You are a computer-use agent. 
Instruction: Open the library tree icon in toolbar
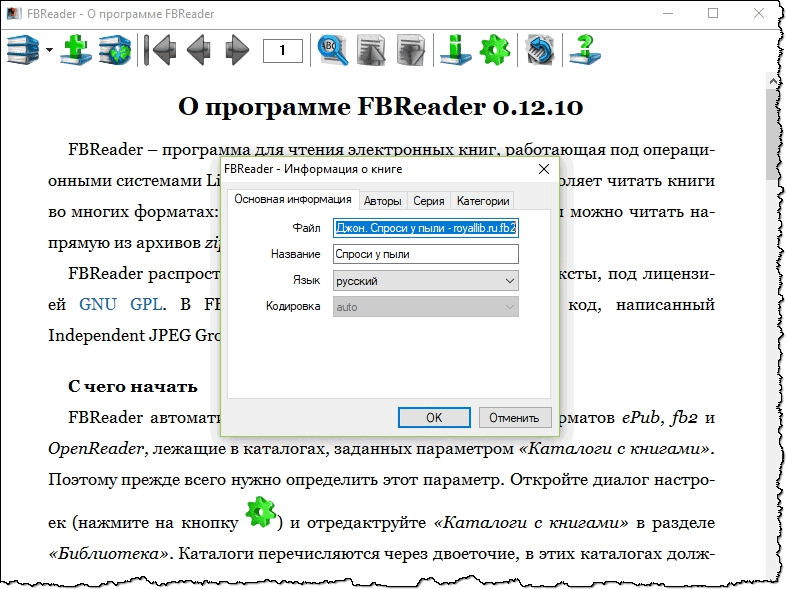tap(23, 50)
